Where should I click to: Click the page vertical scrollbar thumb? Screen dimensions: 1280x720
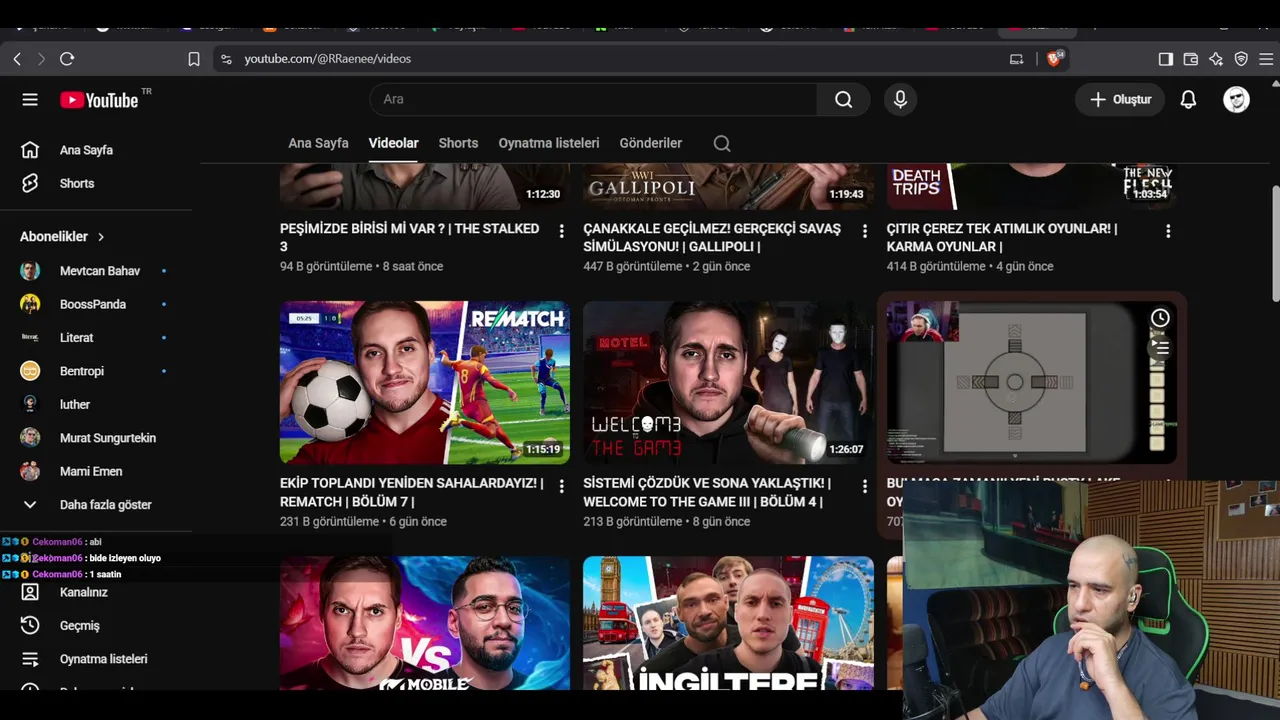1275,243
